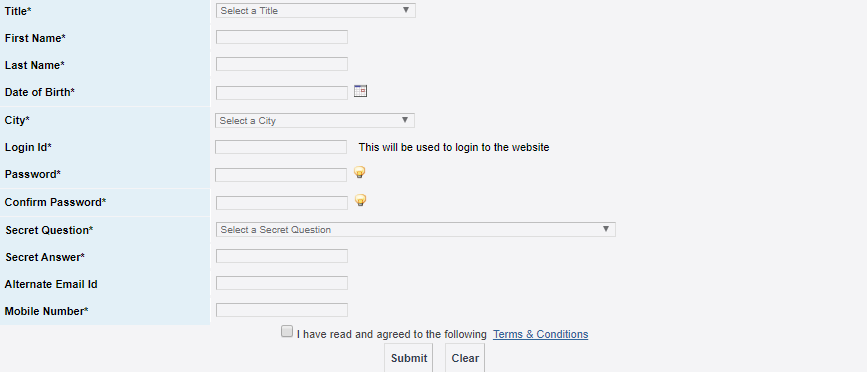Click the Mobile Number input
Image resolution: width=867 pixels, height=372 pixels.
point(282,310)
